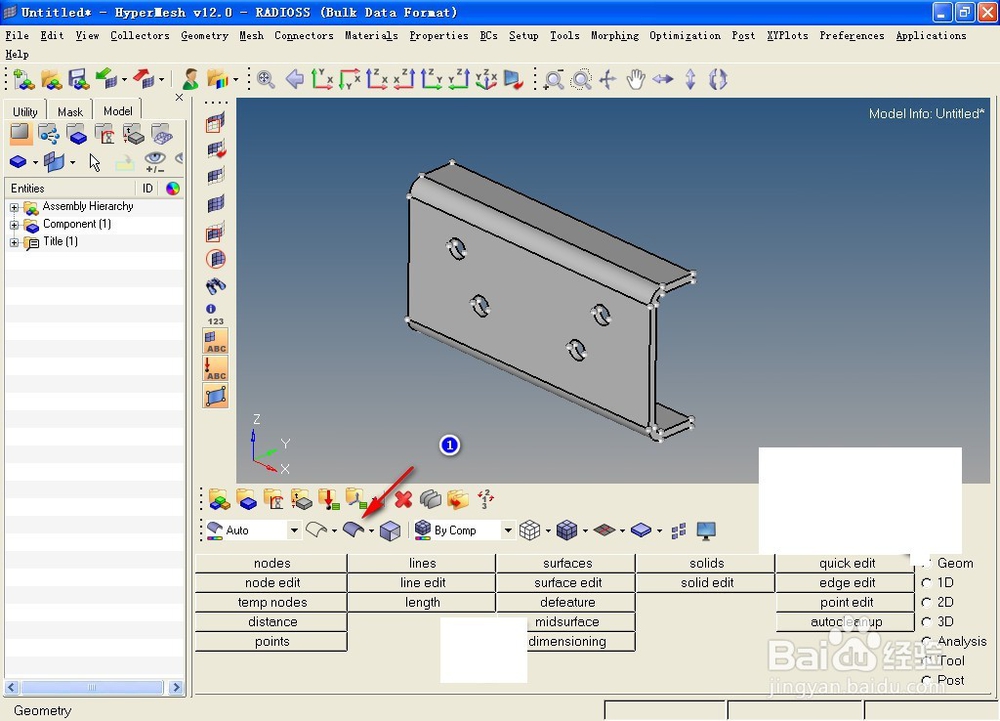This screenshot has width=1000, height=721.
Task: Click the Save Model toolbar icon
Action: (x=78, y=79)
